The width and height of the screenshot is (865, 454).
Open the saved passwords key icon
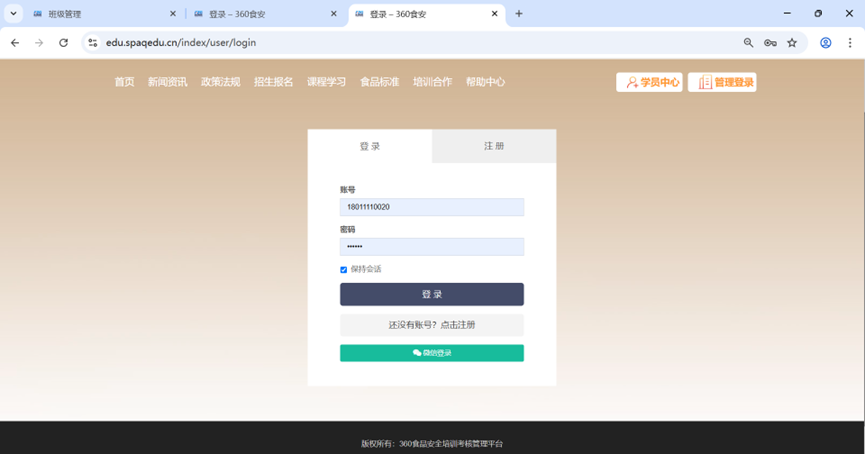coord(770,43)
